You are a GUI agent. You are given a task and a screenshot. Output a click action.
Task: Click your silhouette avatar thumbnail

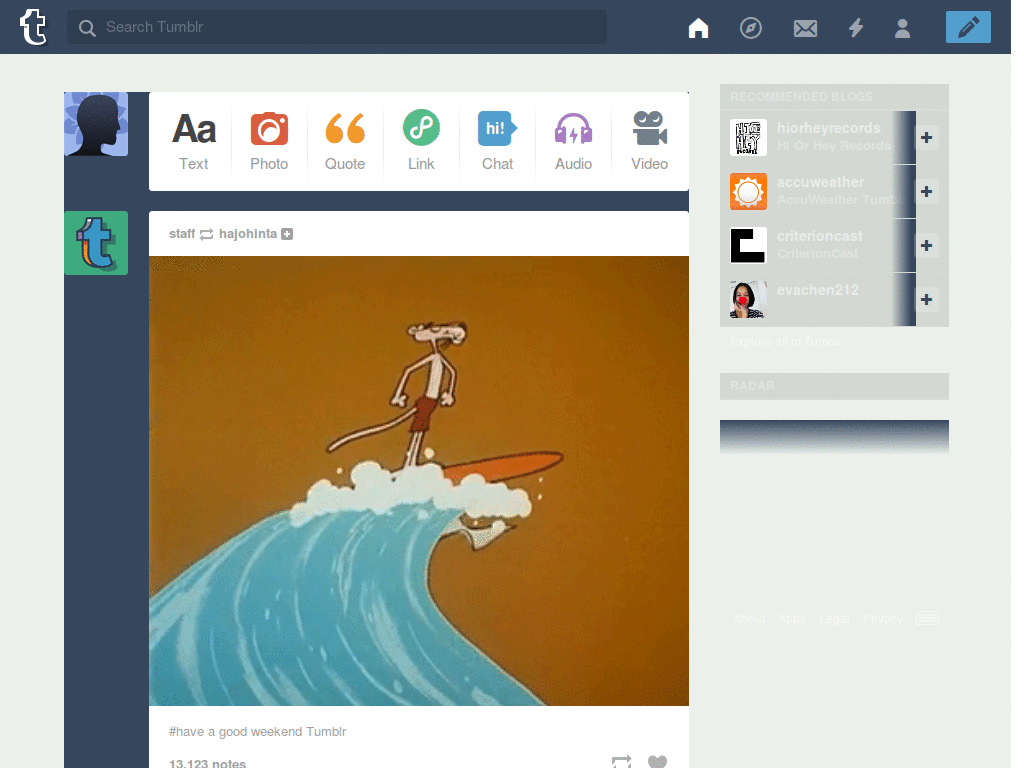(x=96, y=124)
